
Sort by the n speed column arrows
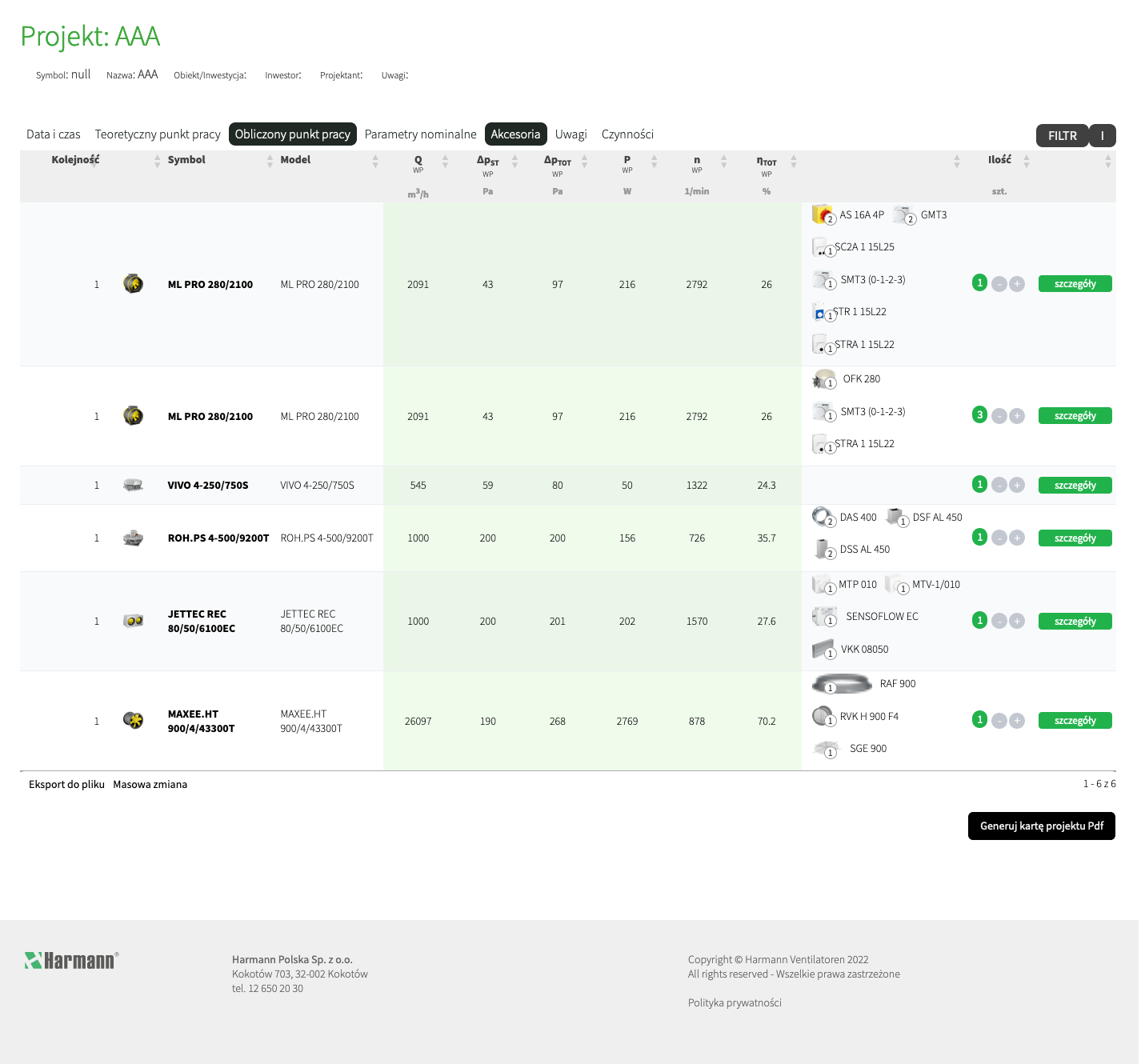724,161
